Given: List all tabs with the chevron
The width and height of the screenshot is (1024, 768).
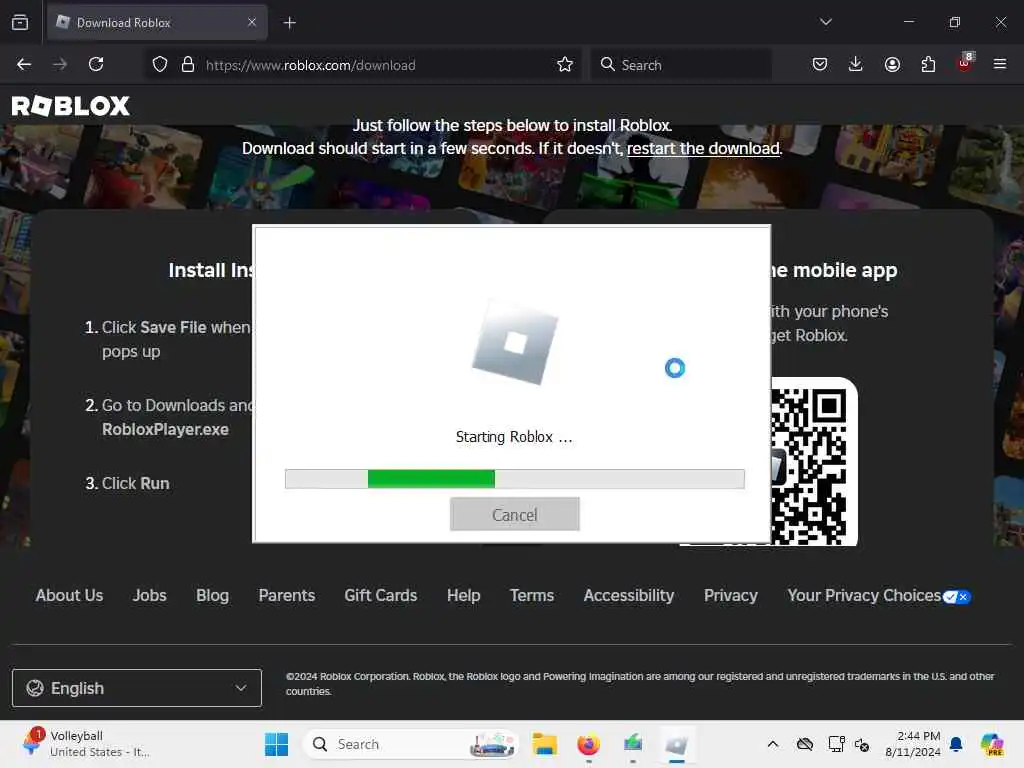Looking at the screenshot, I should (825, 22).
